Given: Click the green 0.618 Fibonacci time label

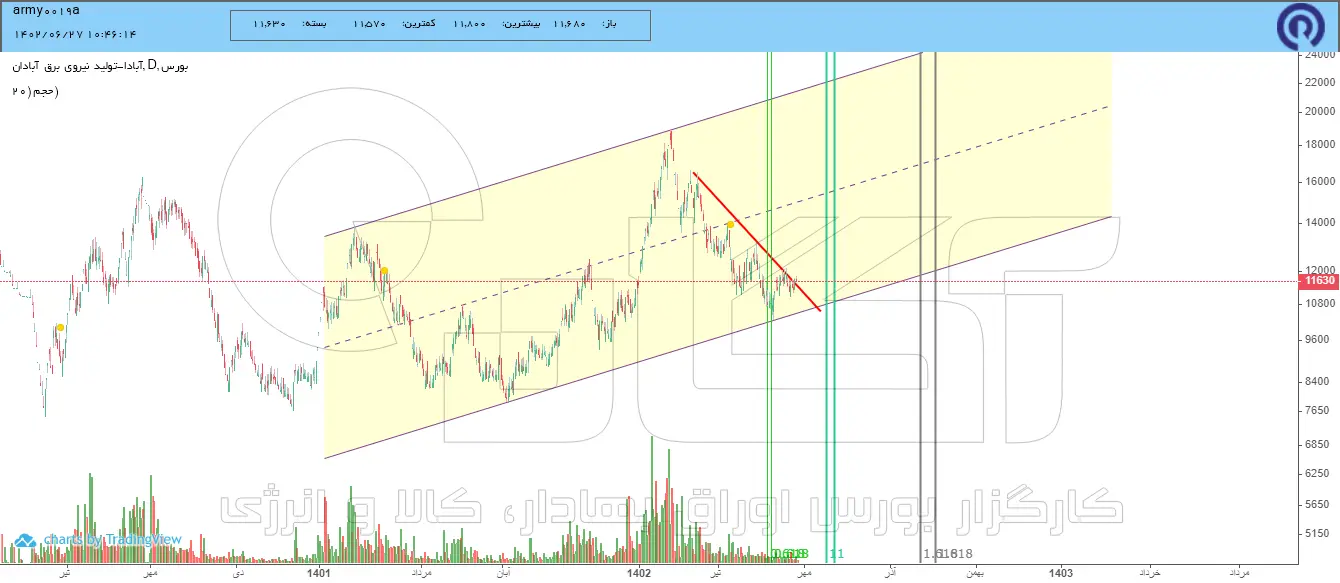Looking at the screenshot, I should [789, 554].
